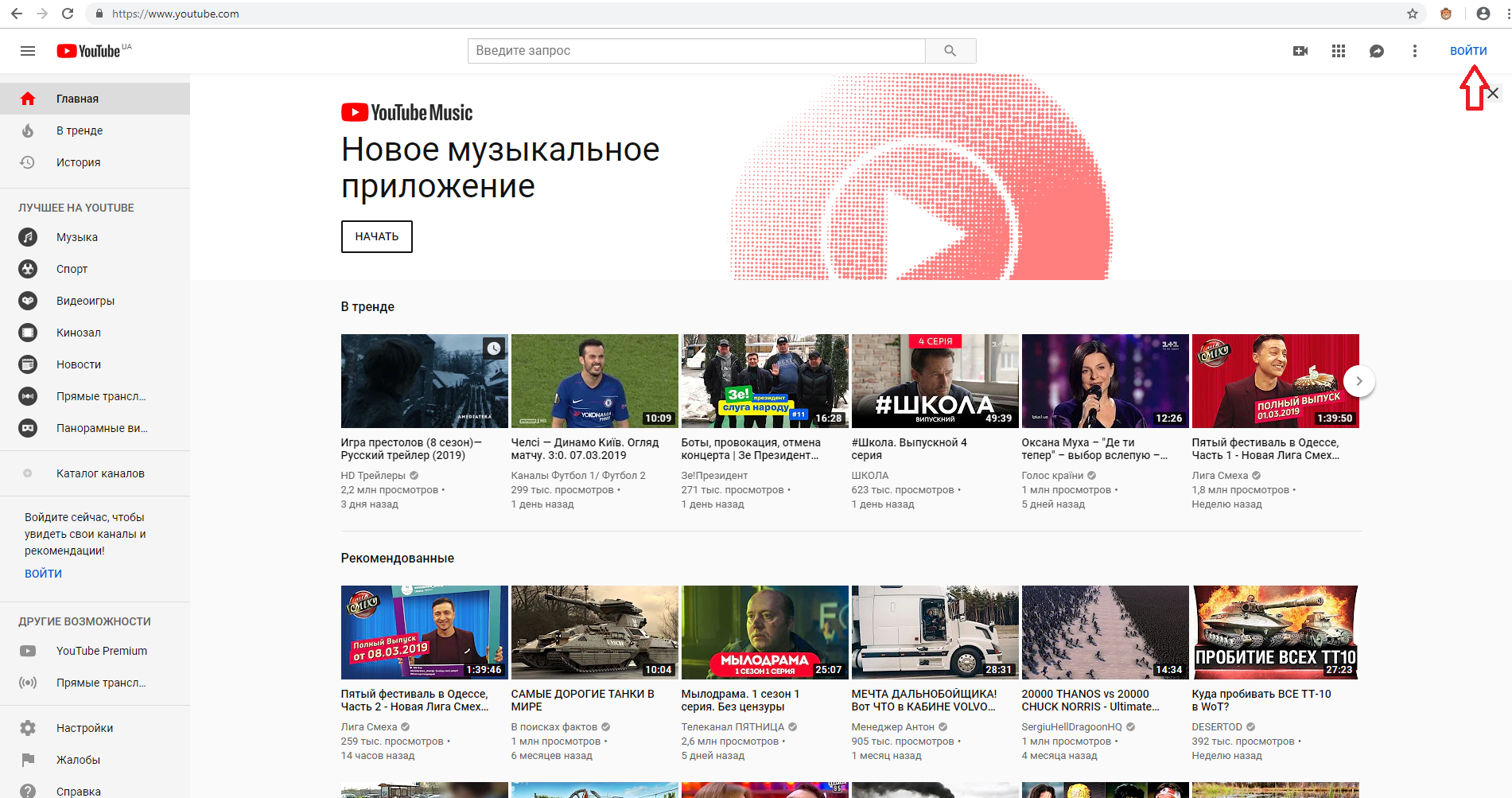Play САМЫЕ ДОРОГИЕ ТАНКИ thumbnail
Image resolution: width=1512 pixels, height=798 pixels.
[x=595, y=633]
